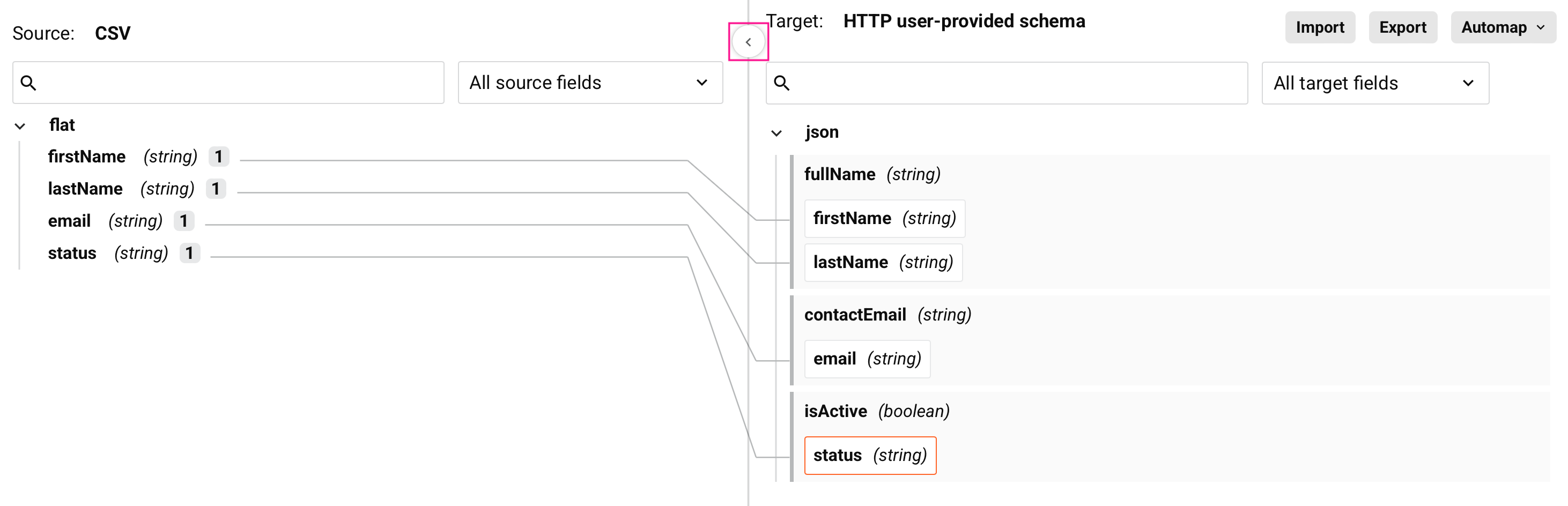Click the firstName mapping chip under fullName

(884, 218)
